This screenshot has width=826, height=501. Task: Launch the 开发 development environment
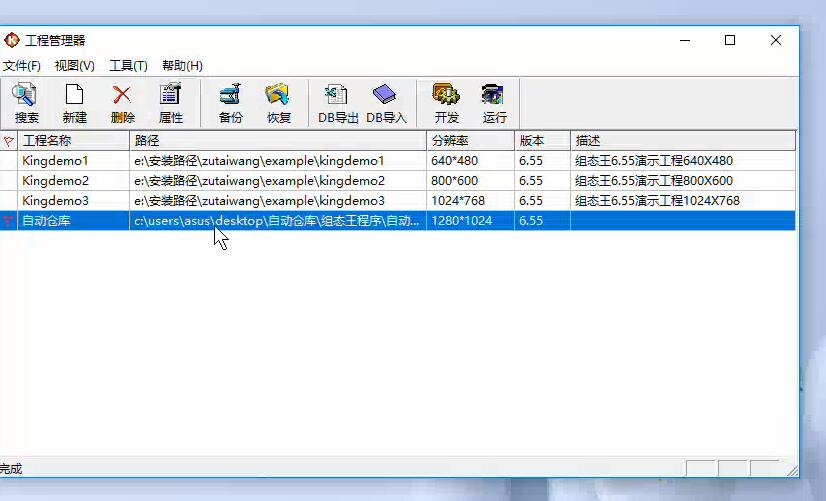pos(446,103)
